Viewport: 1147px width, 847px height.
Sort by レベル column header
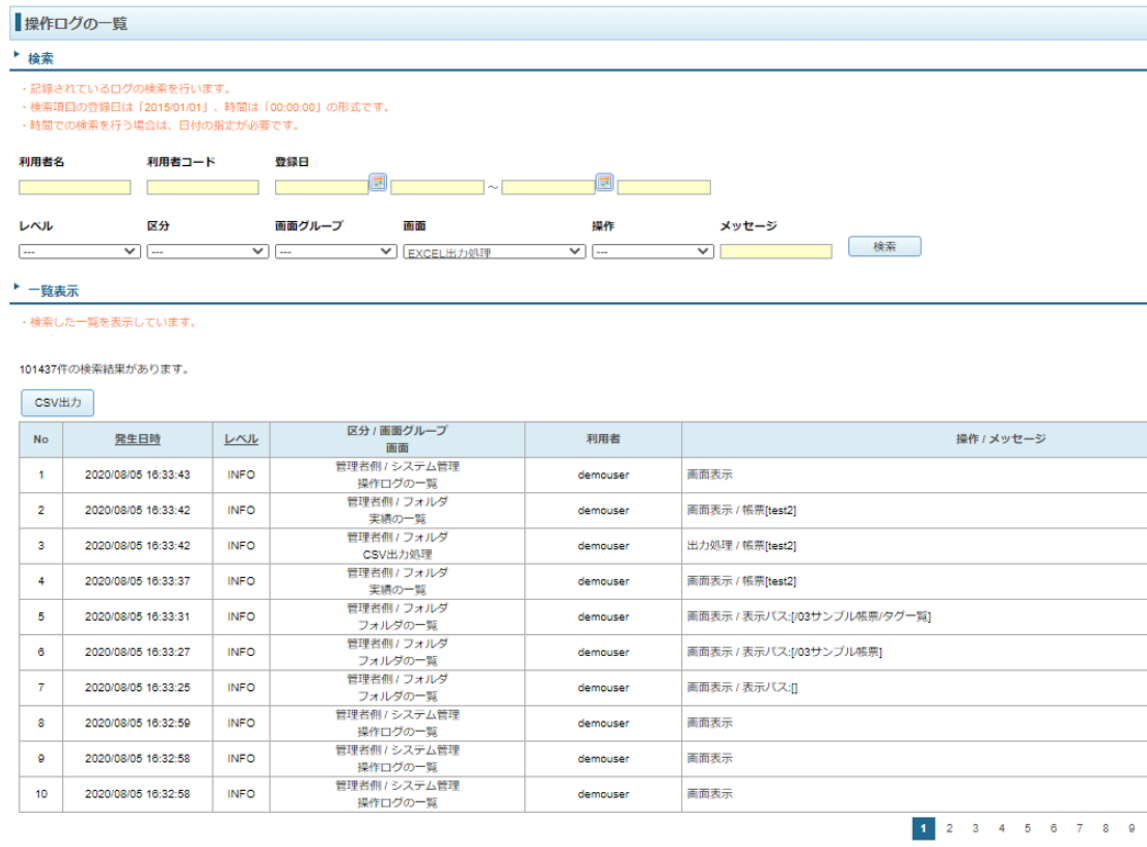[x=241, y=439]
